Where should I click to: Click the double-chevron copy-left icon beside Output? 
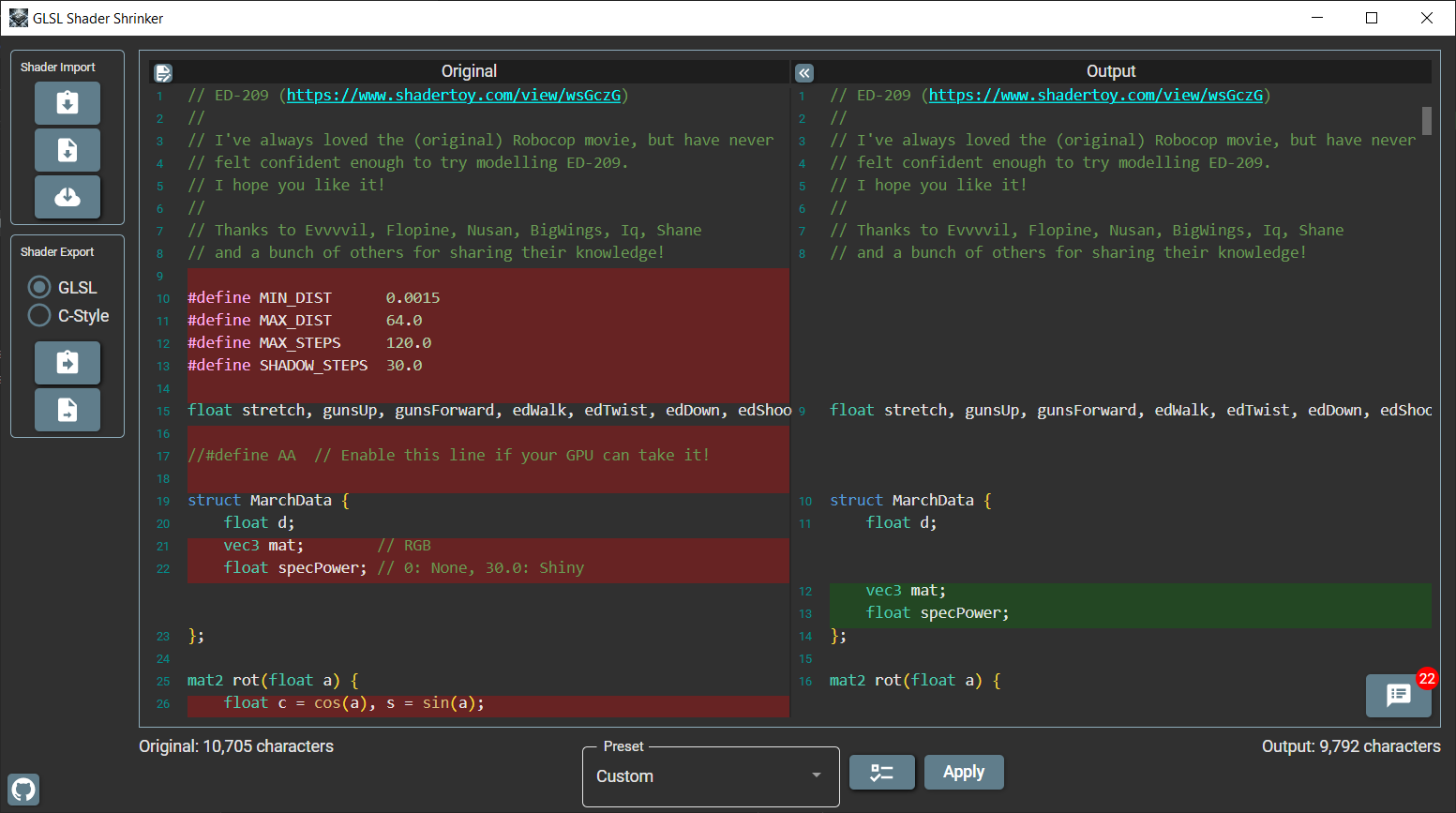click(804, 73)
